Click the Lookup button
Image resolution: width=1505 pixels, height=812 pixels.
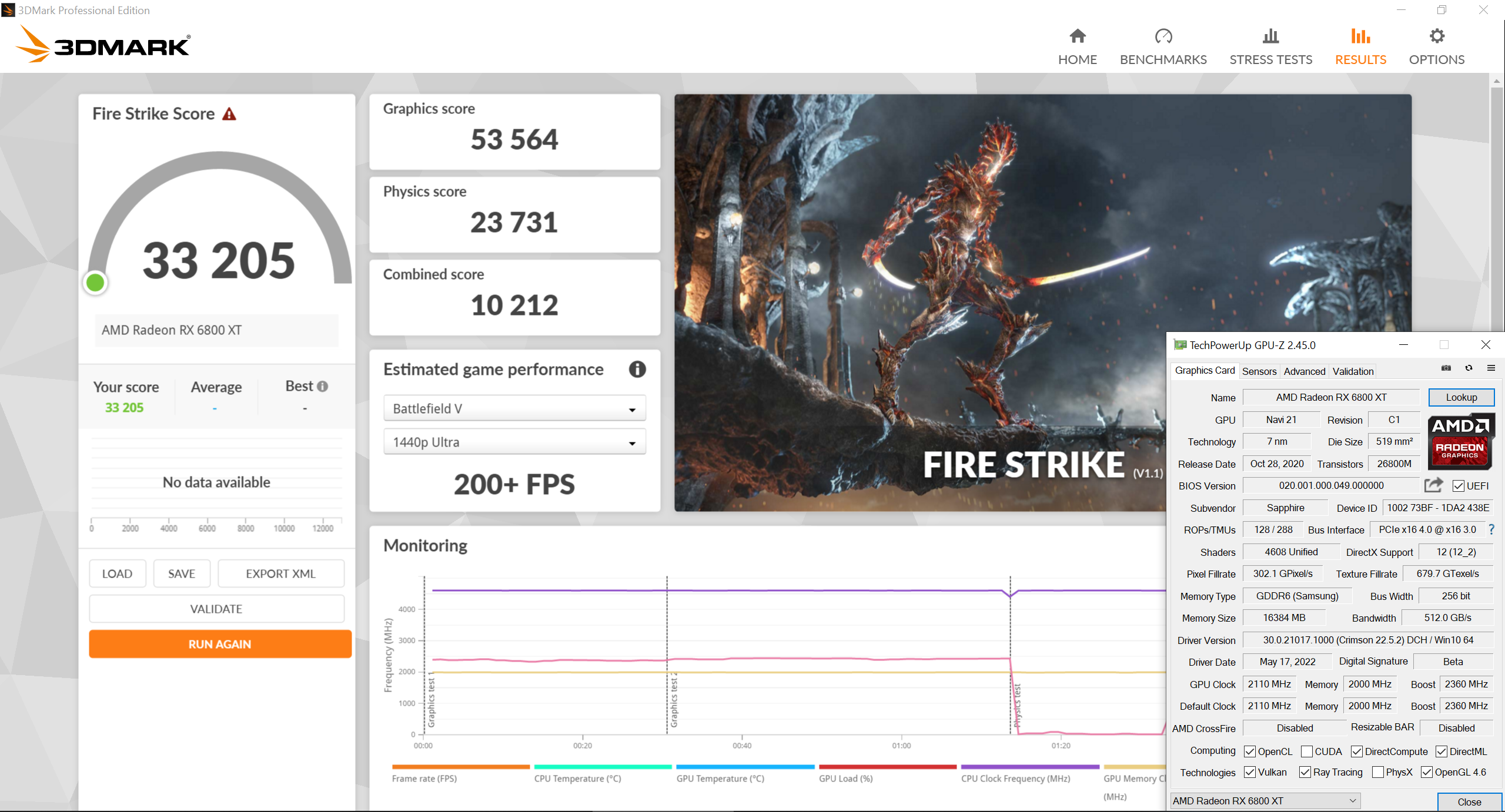pos(1461,397)
